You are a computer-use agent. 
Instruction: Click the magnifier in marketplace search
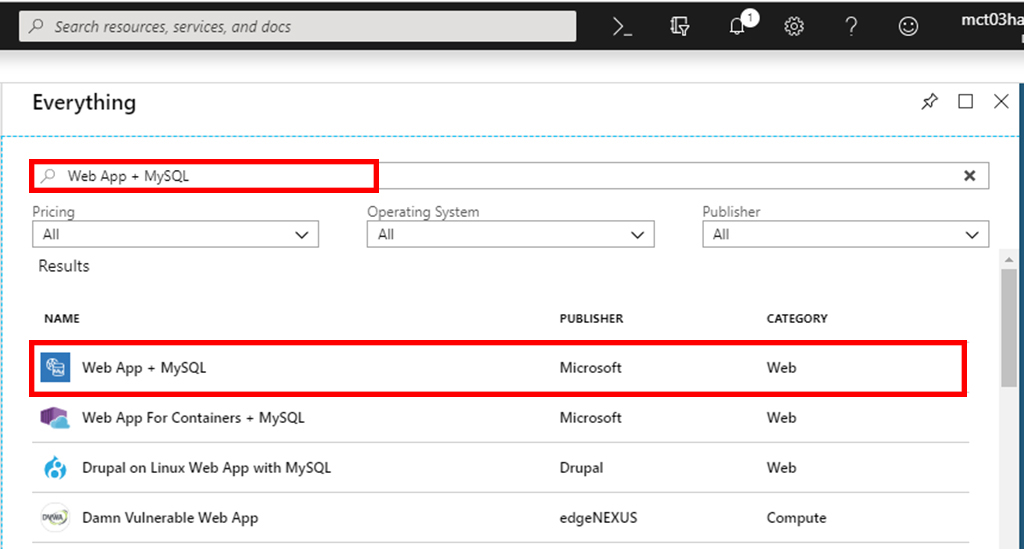click(48, 176)
